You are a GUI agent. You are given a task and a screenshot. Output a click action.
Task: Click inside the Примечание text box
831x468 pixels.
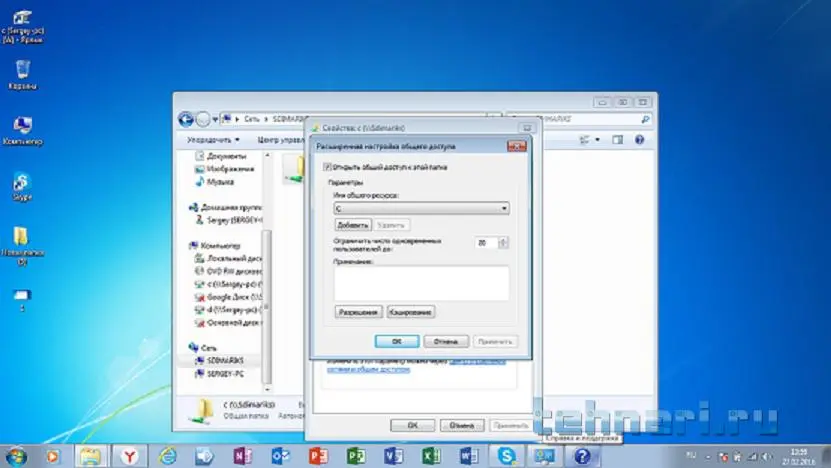pyautogui.click(x=422, y=284)
